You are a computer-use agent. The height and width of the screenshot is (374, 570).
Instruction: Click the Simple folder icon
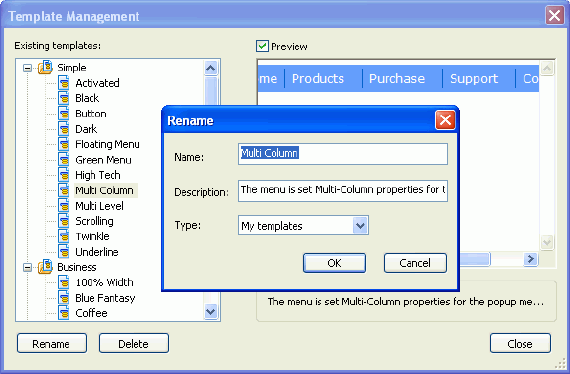click(46, 67)
